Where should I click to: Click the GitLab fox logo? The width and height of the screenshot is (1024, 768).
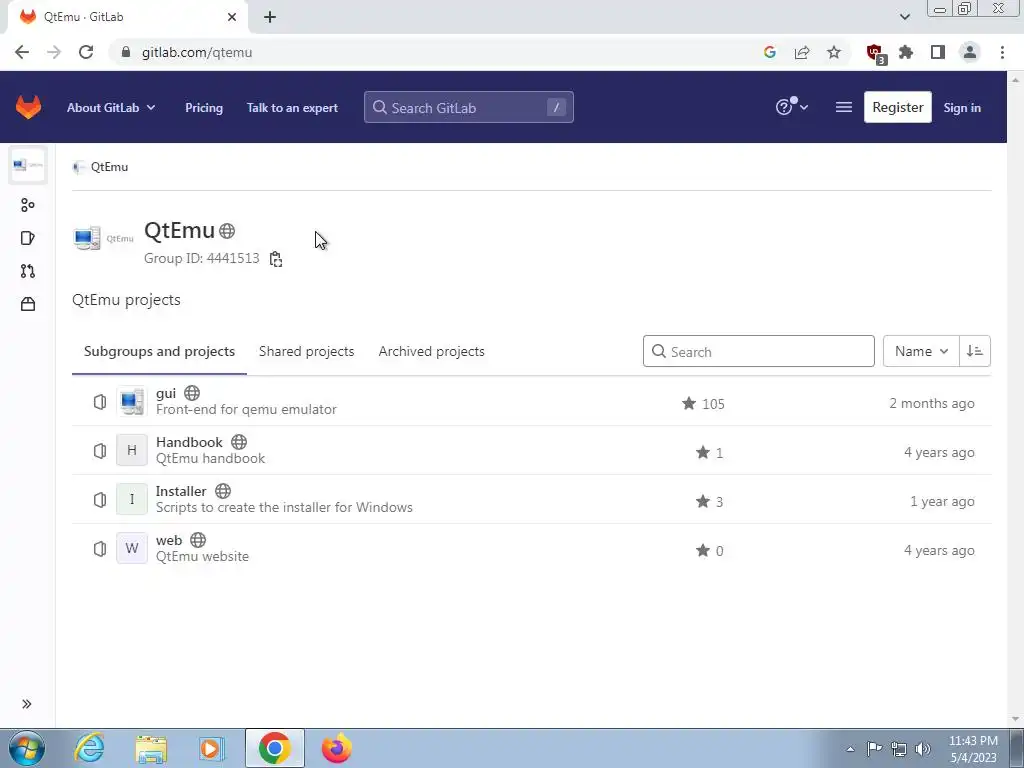point(28,107)
